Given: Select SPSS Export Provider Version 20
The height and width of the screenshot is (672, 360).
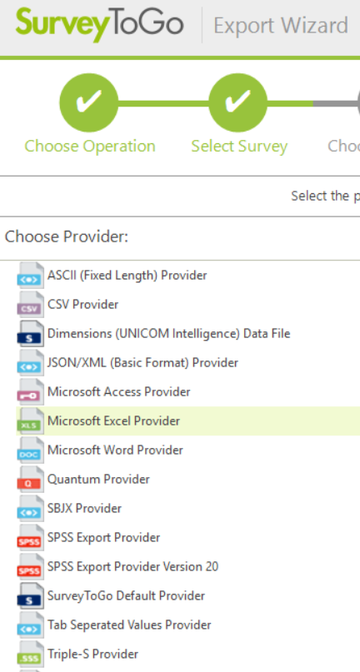Looking at the screenshot, I should tap(133, 567).
